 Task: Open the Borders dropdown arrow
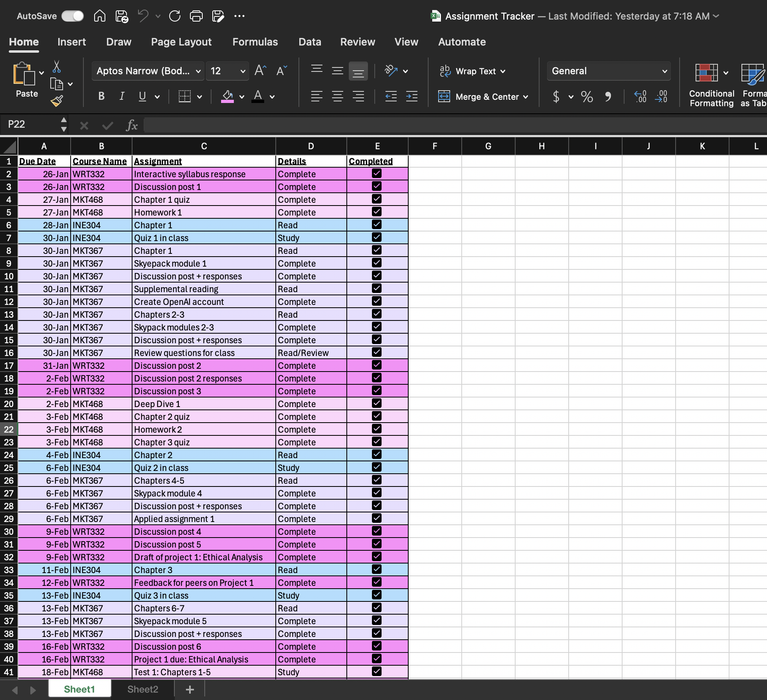coord(200,97)
